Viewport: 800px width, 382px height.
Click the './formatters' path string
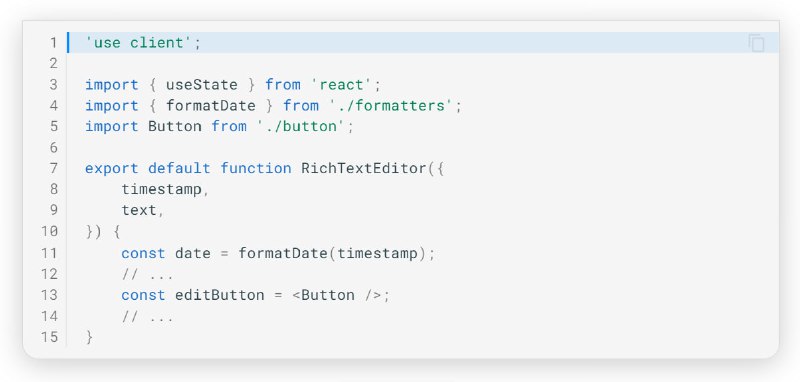click(x=391, y=106)
